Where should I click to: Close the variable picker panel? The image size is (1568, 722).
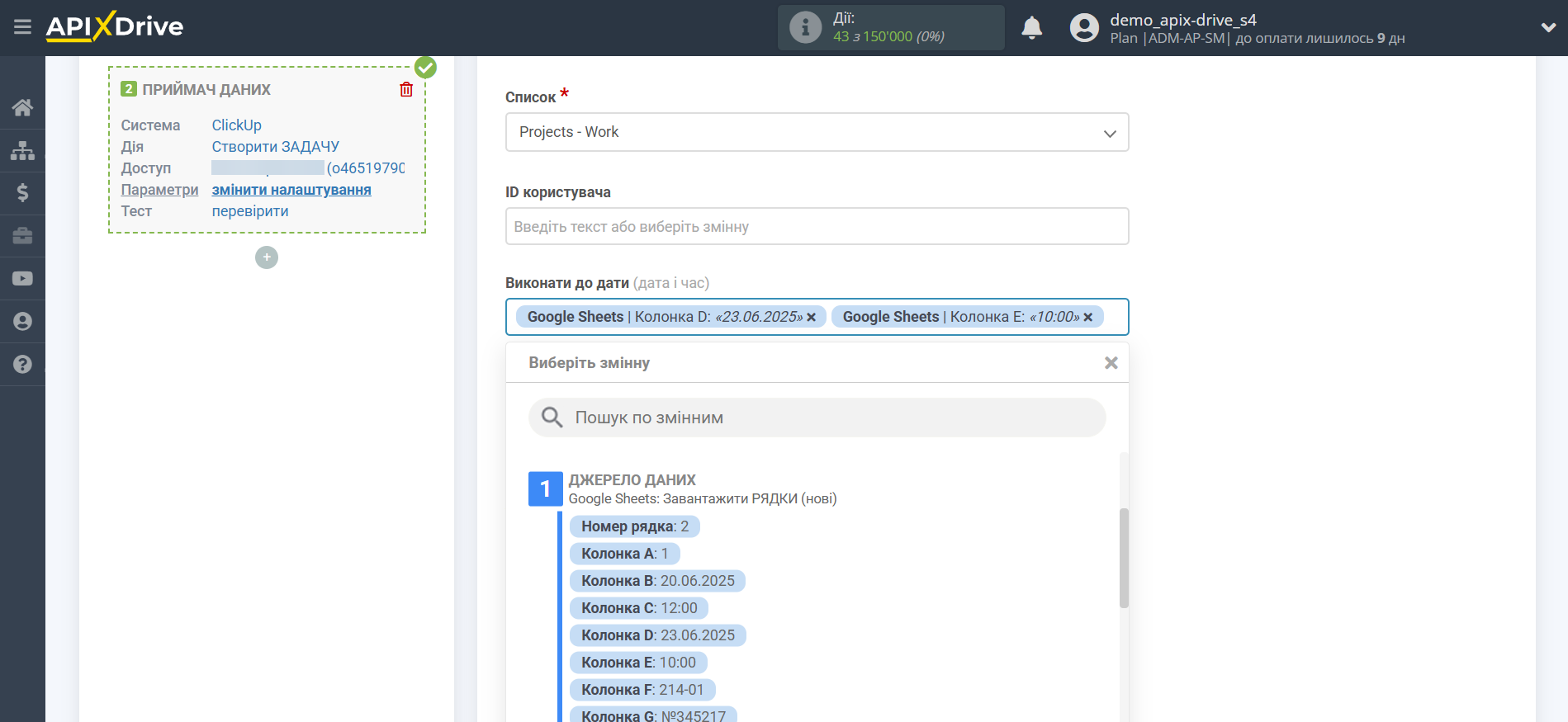click(1111, 363)
